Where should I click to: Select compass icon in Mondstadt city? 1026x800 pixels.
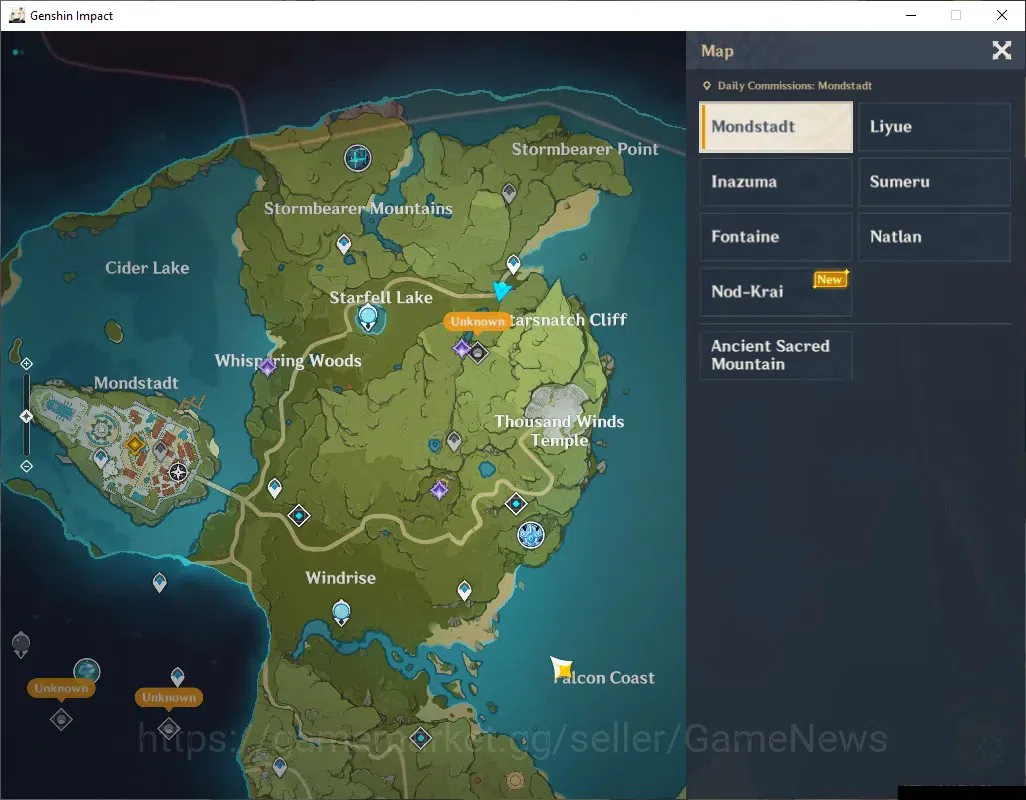178,472
